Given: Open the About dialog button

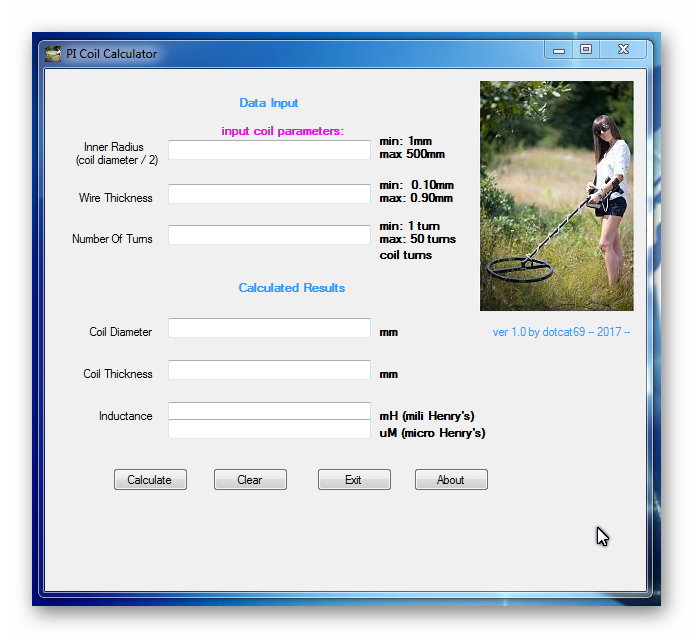Looking at the screenshot, I should point(451,480).
